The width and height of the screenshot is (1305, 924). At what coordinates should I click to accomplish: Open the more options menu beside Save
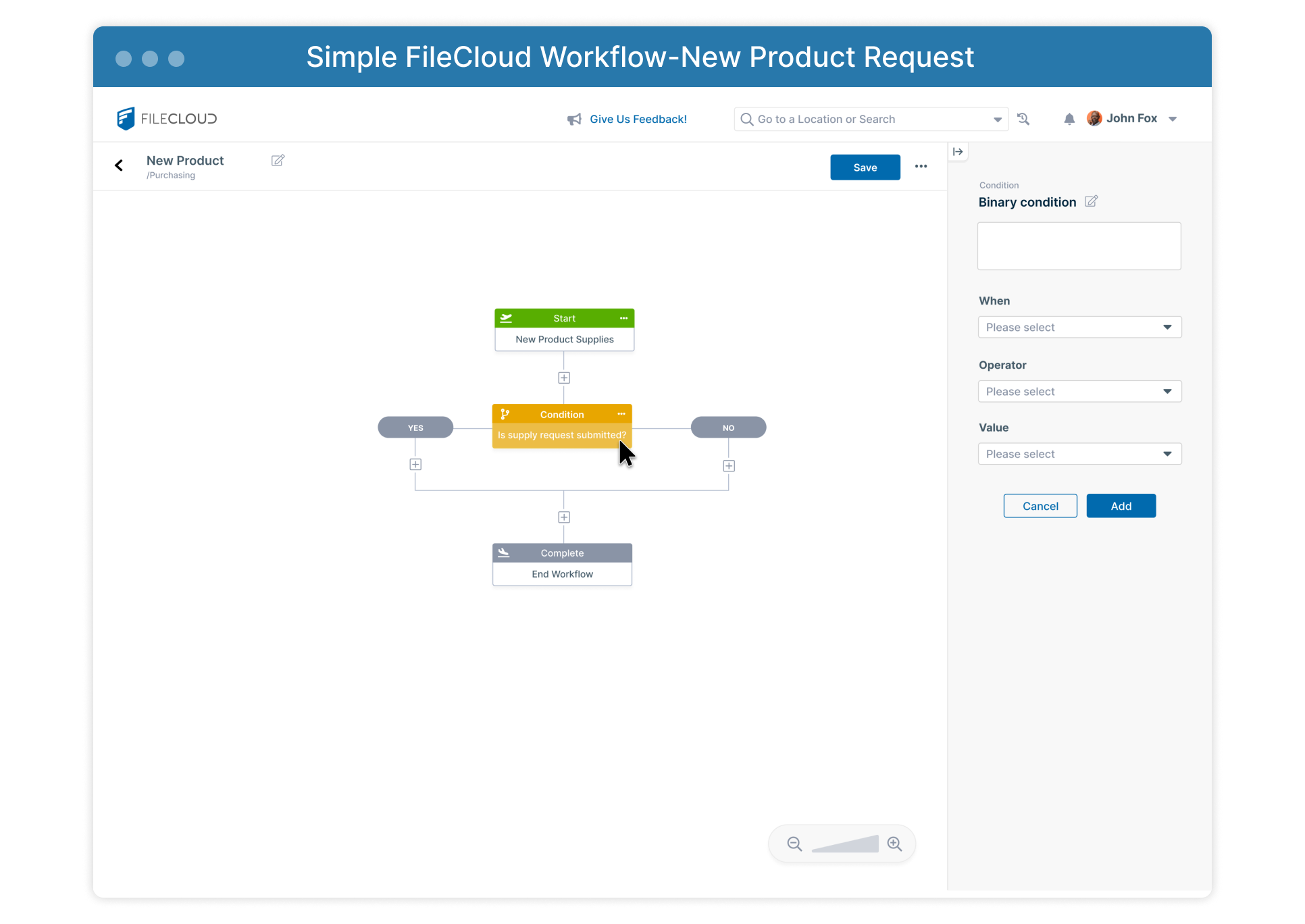click(x=921, y=166)
